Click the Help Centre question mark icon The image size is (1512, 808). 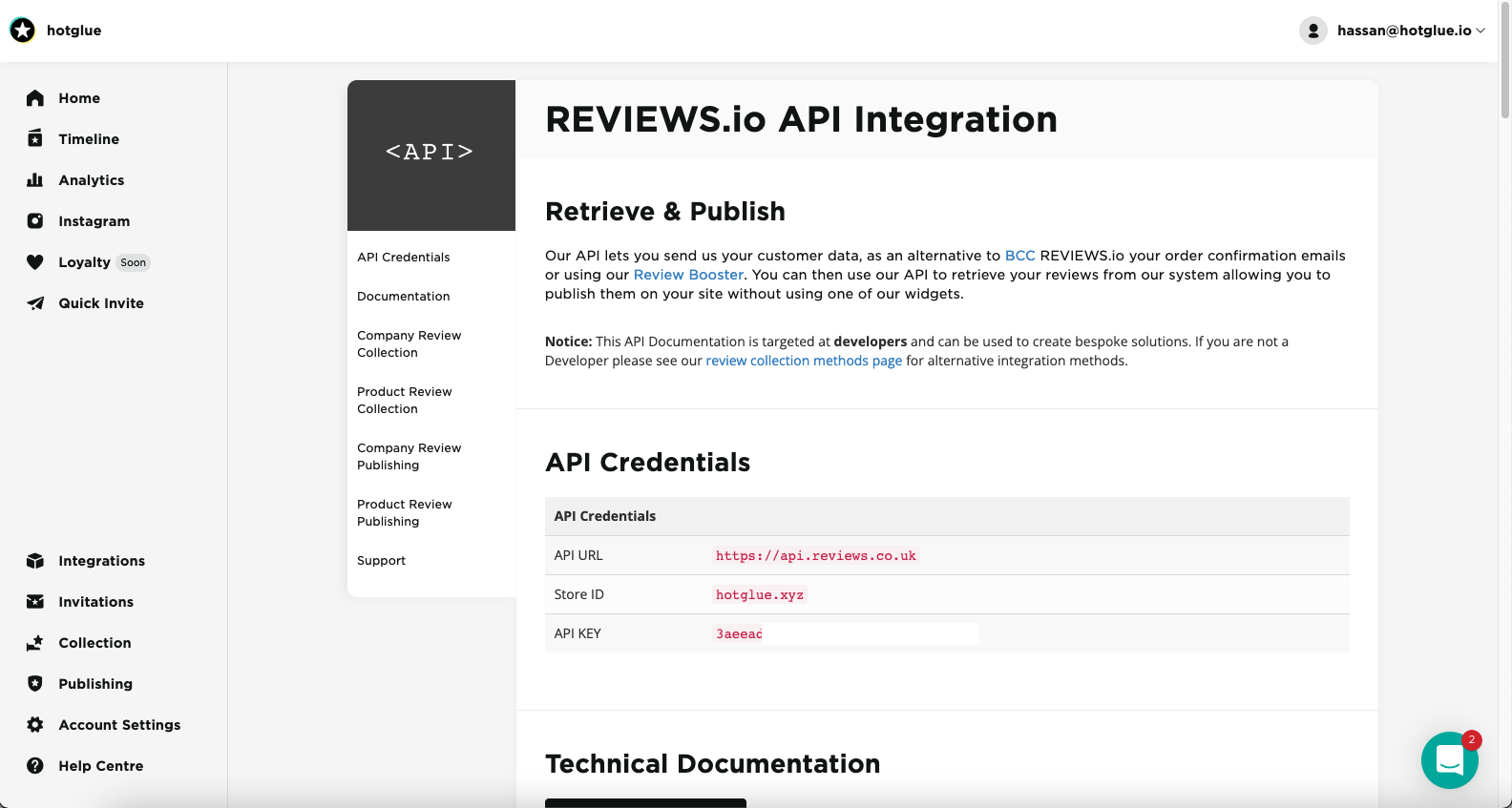point(35,766)
